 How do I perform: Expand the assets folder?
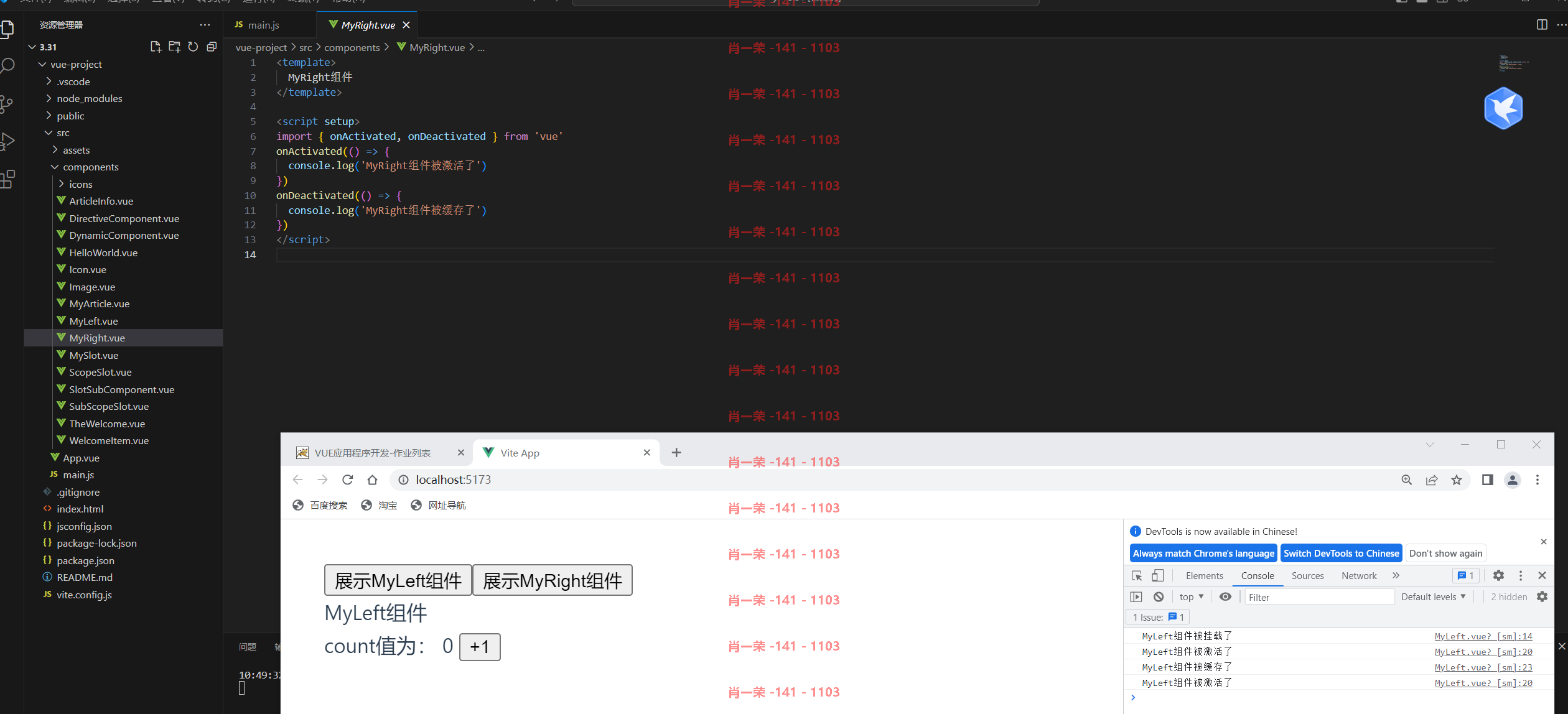pos(55,149)
